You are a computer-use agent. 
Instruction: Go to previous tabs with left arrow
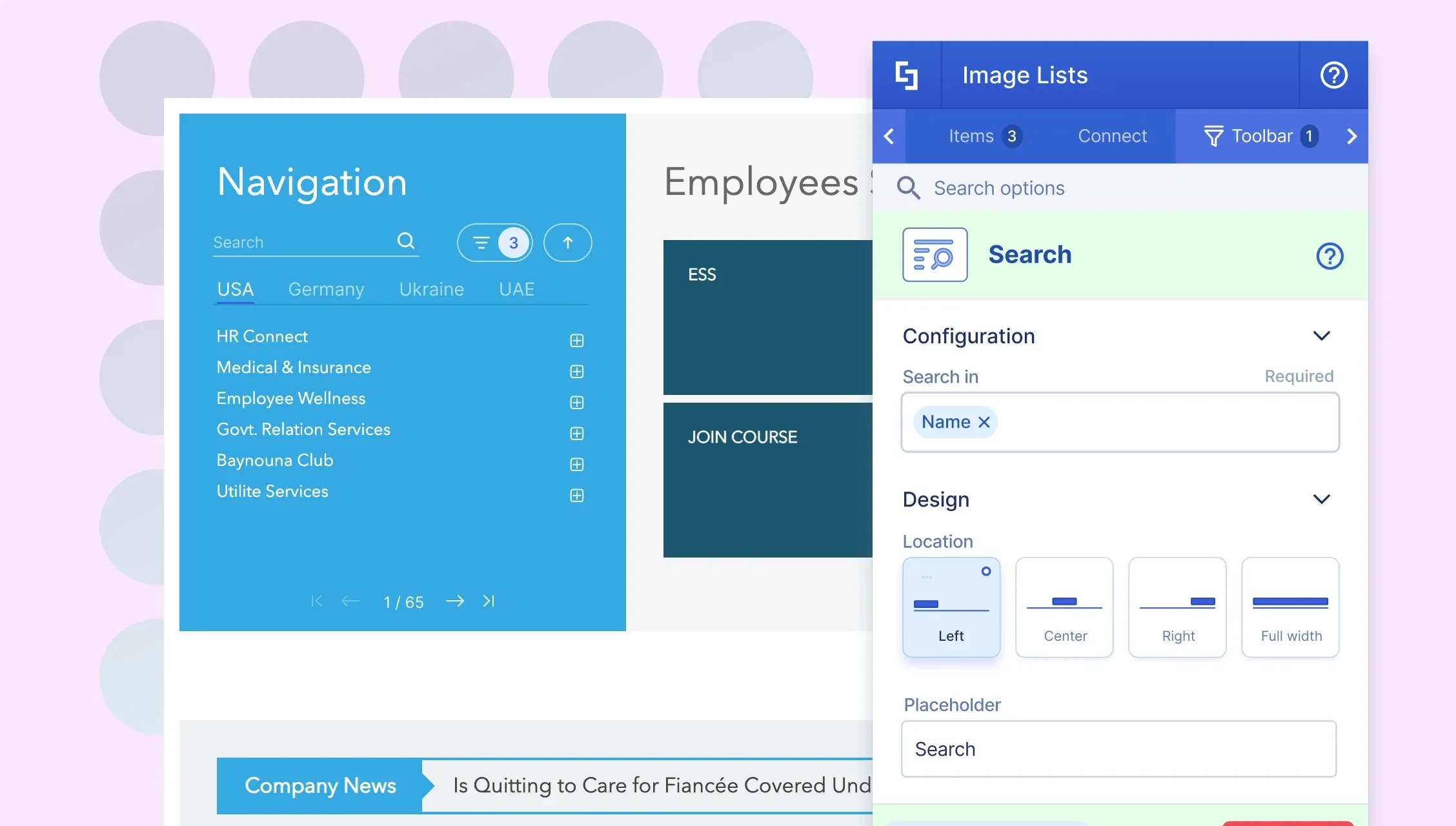[x=889, y=136]
